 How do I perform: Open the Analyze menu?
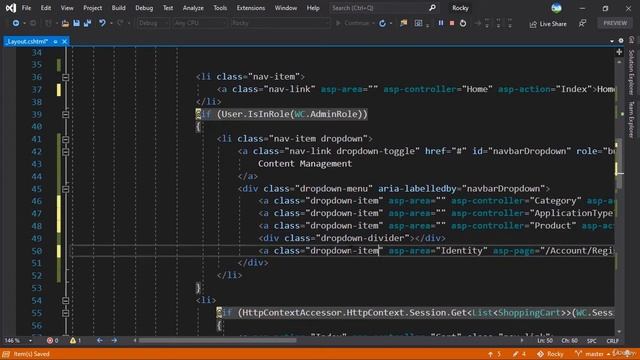coord(193,8)
